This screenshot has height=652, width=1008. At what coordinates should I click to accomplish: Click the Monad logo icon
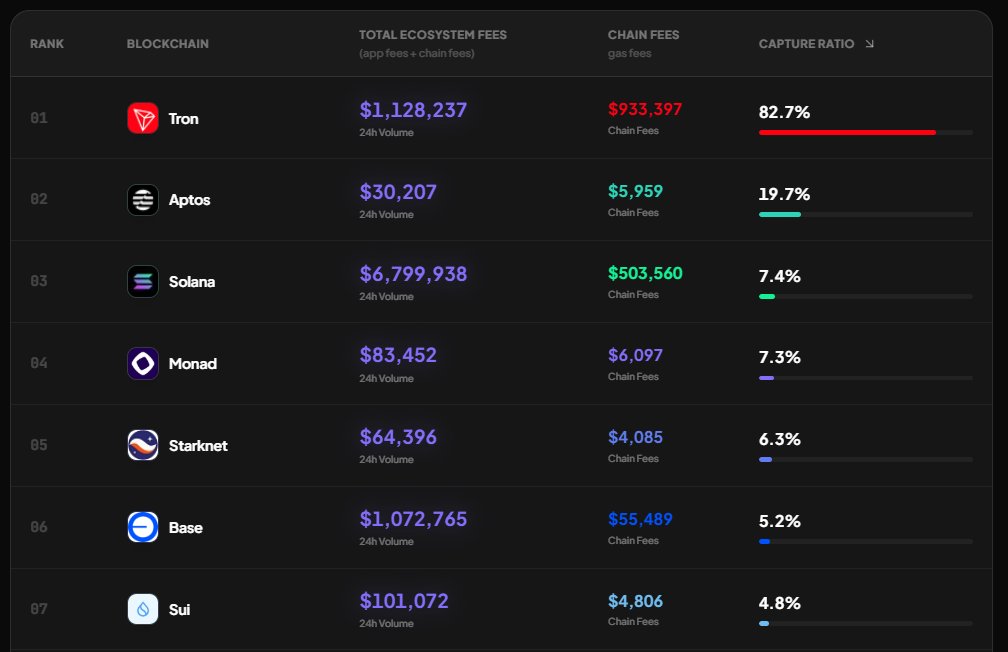point(143,364)
